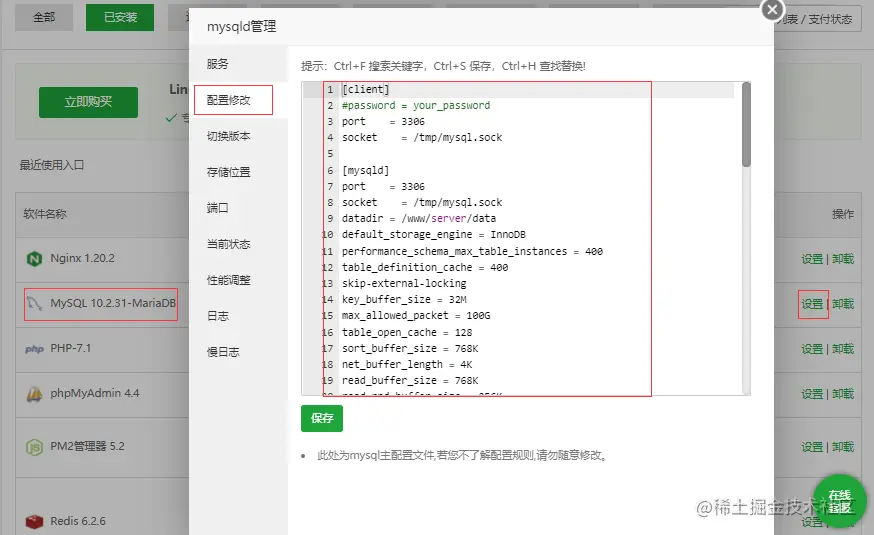Click the green 保存 button
This screenshot has height=535, width=874.
click(x=322, y=419)
